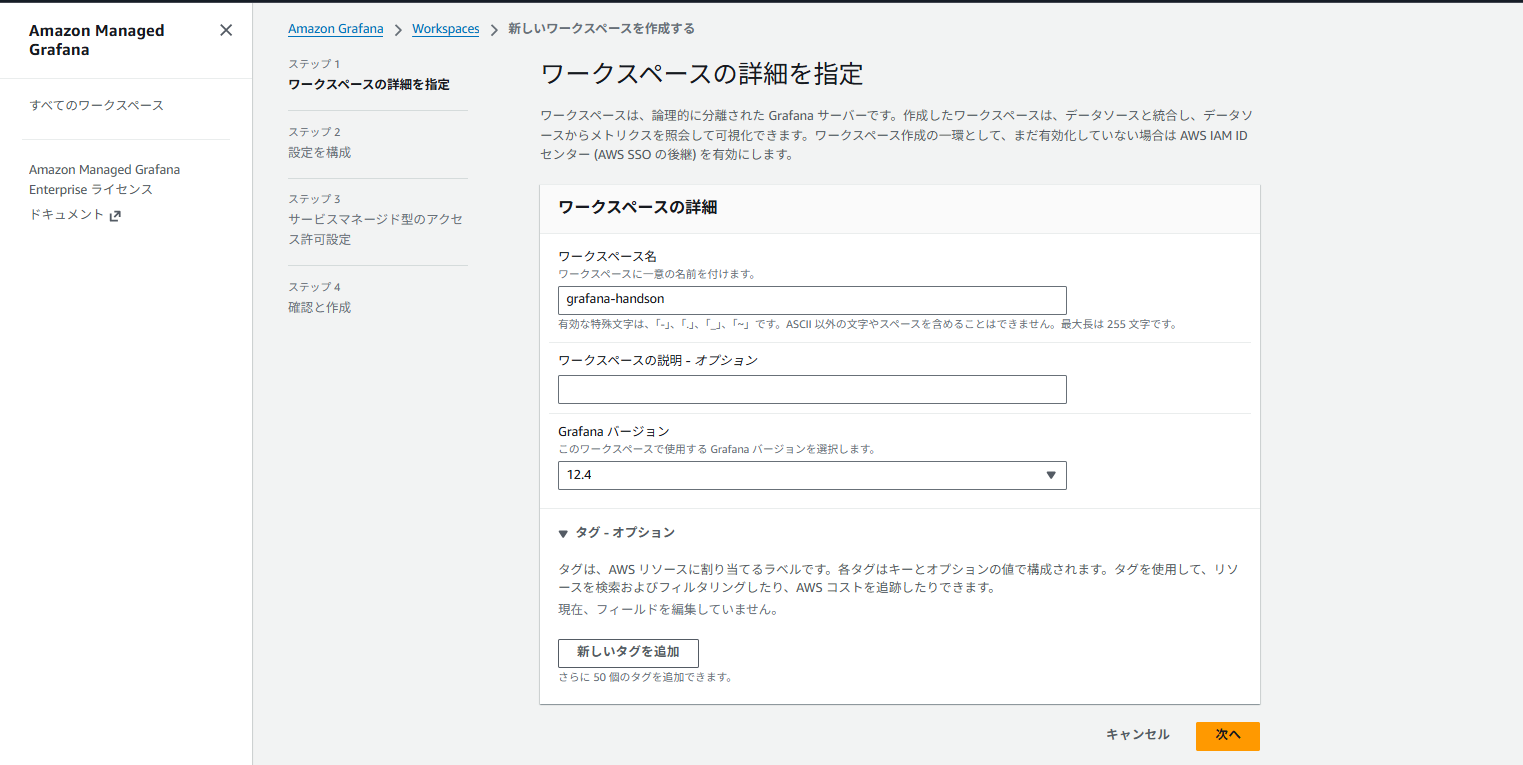Image resolution: width=1523 pixels, height=765 pixels.
Task: Click breadcrumb chevron after Workspaces
Action: [x=494, y=30]
